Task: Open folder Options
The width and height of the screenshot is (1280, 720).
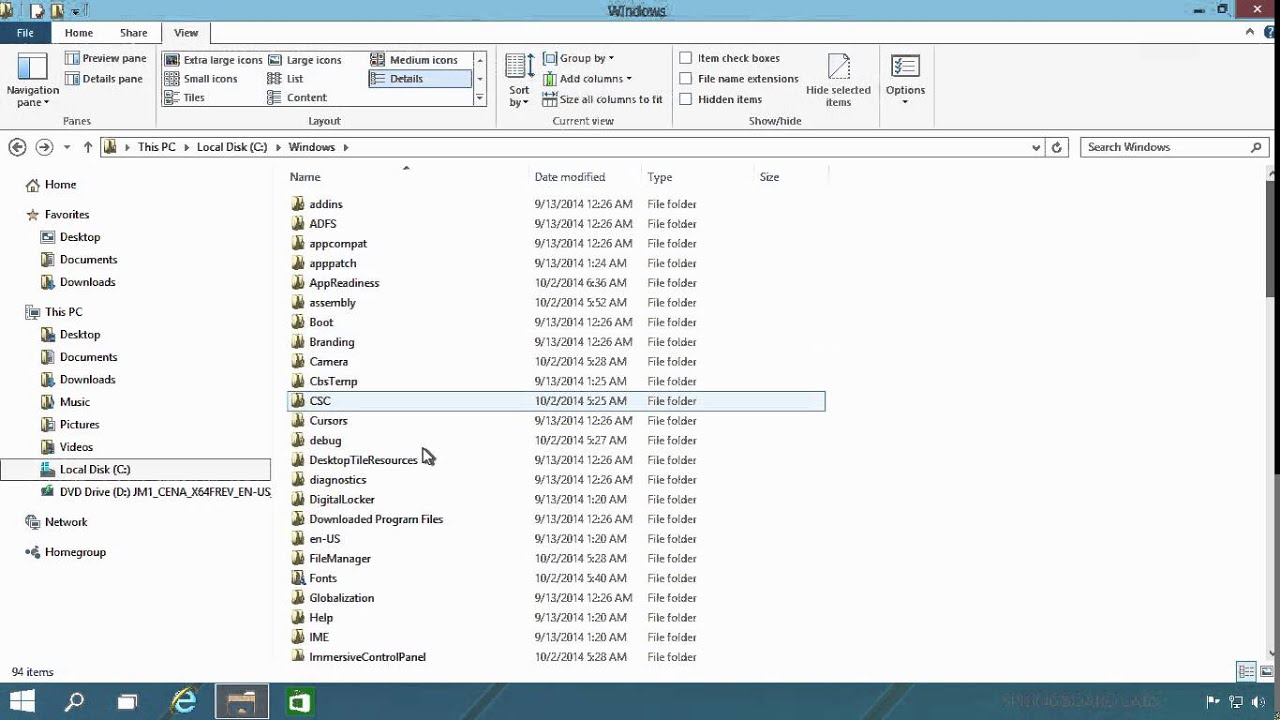Action: pos(905,80)
